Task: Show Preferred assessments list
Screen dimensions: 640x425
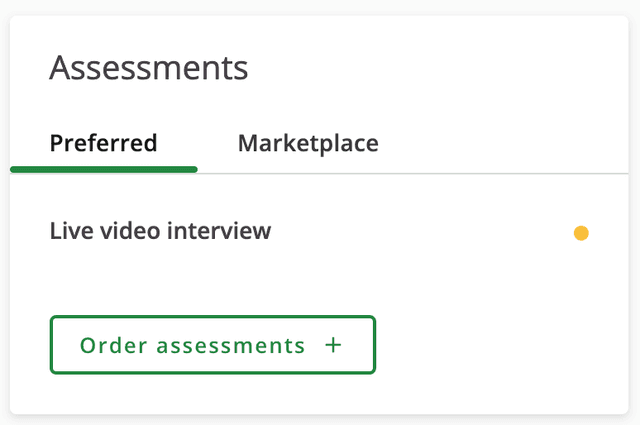Action: pos(103,143)
